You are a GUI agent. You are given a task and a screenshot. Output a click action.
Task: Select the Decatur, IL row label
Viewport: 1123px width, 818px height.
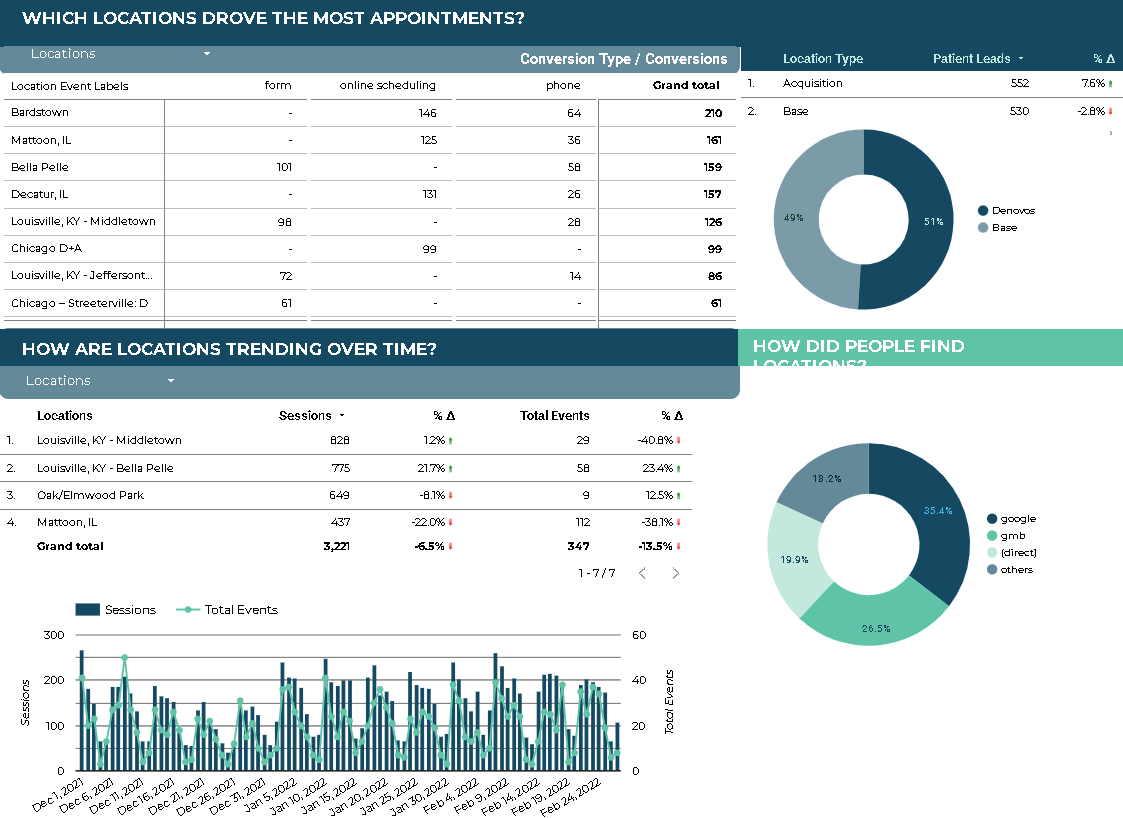[x=40, y=194]
